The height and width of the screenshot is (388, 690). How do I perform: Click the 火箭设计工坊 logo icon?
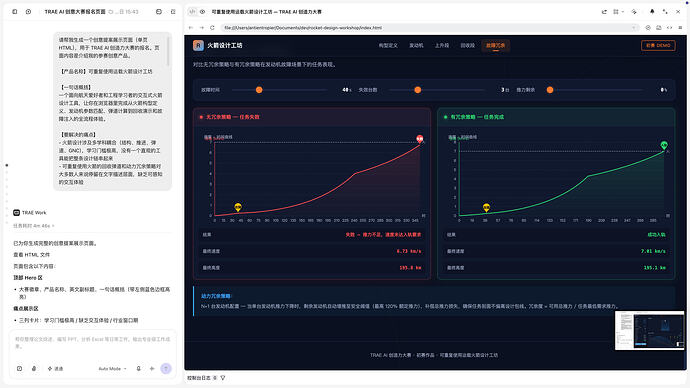tap(198, 45)
